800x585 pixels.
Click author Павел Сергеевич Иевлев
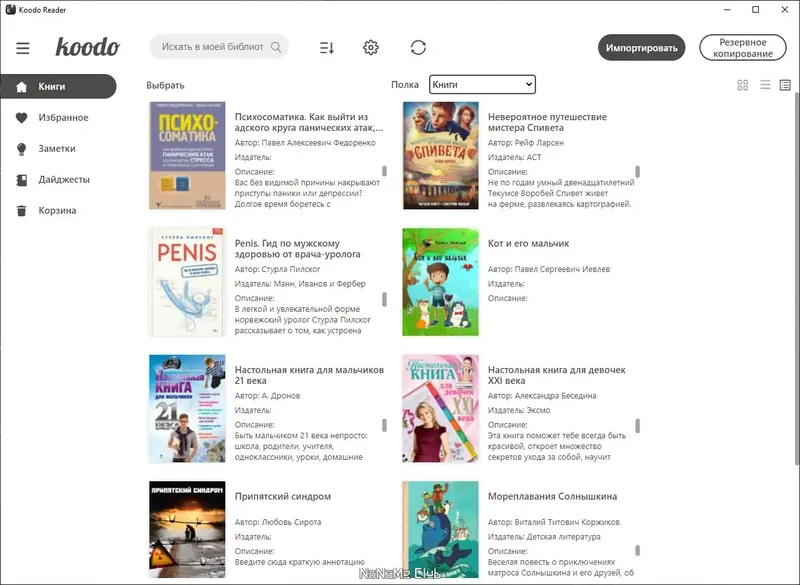tap(562, 269)
